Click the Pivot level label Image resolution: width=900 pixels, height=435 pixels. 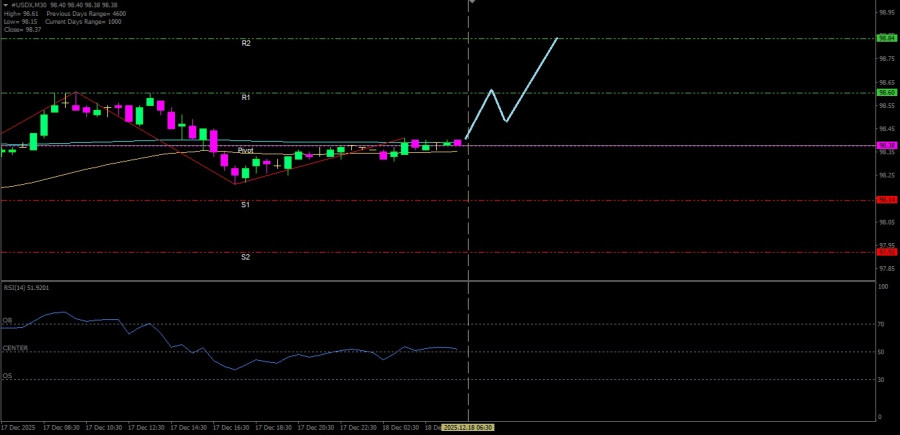click(x=245, y=150)
